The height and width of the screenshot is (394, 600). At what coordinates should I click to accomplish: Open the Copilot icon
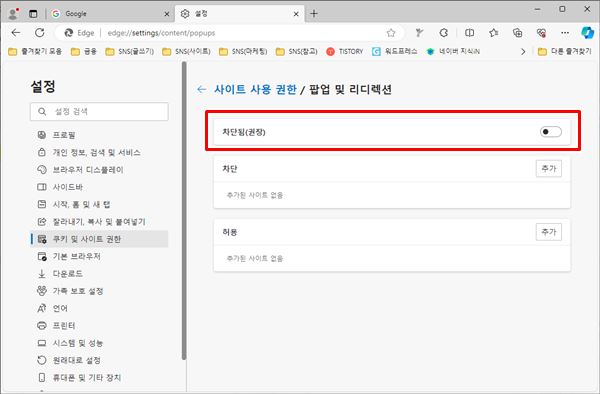(x=587, y=33)
